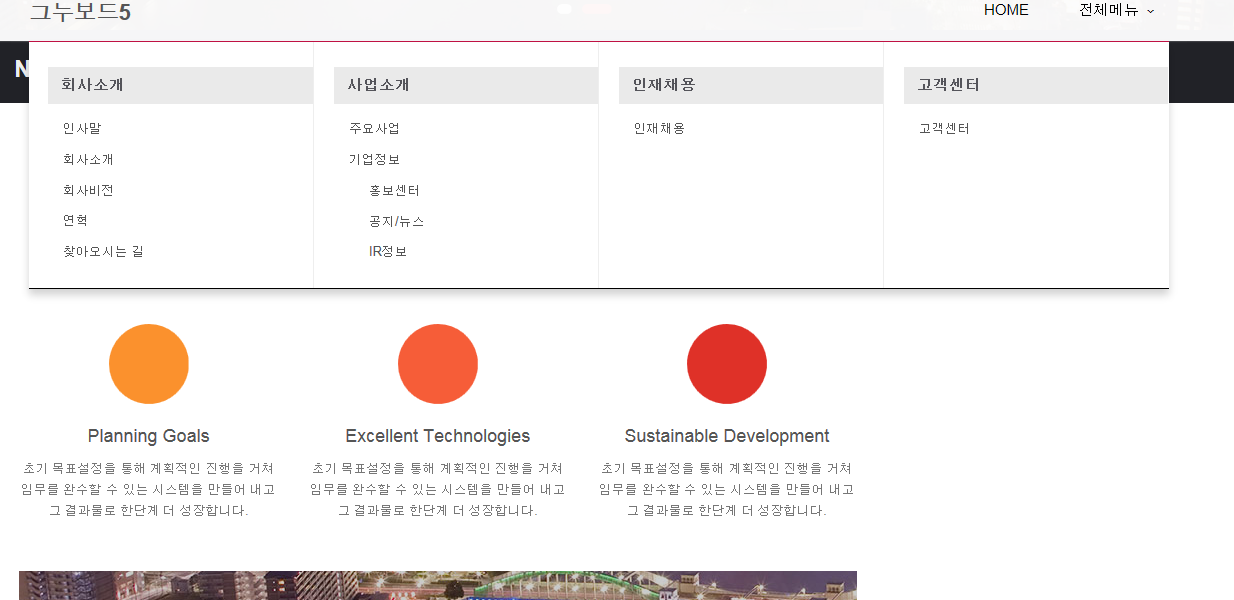Open the 회사비전 page link
1234x600 pixels.
pos(88,190)
